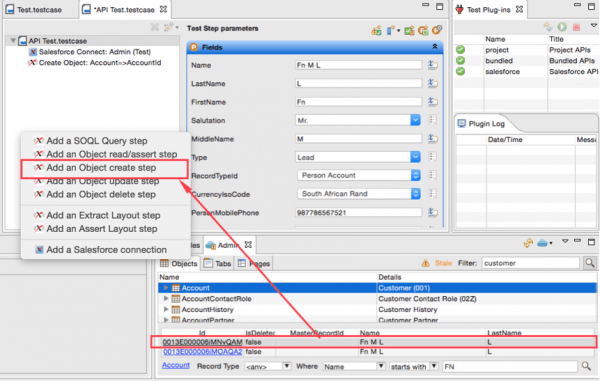Collapse the Fields section with the double-chevron icon
The image size is (600, 381).
point(435,47)
